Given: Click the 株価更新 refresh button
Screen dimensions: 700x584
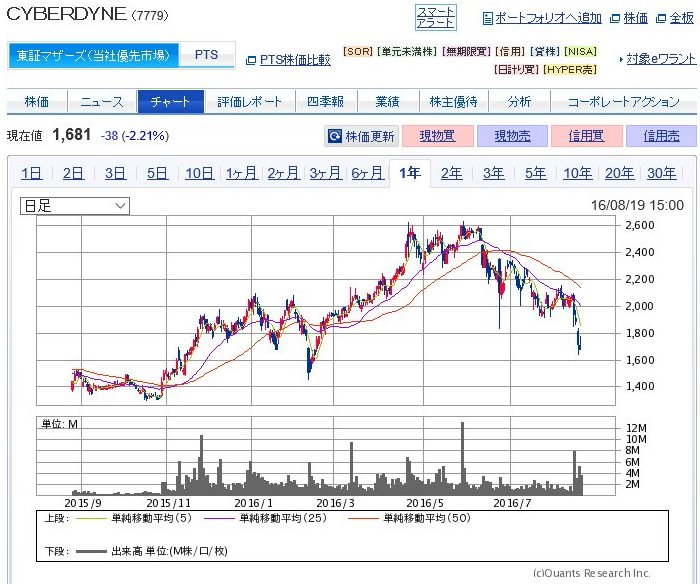Looking at the screenshot, I should point(361,136).
